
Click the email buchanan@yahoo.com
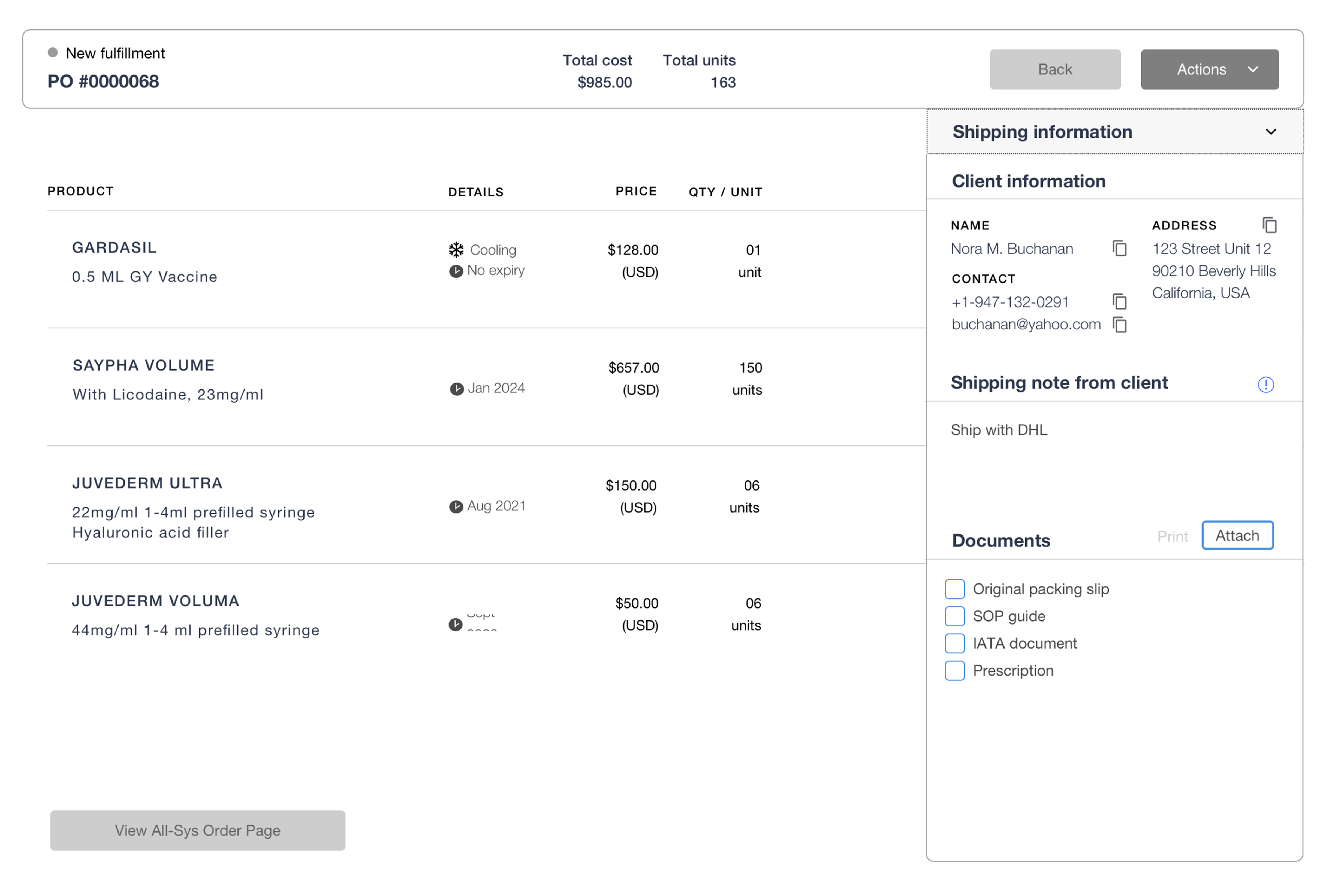[x=1026, y=325]
